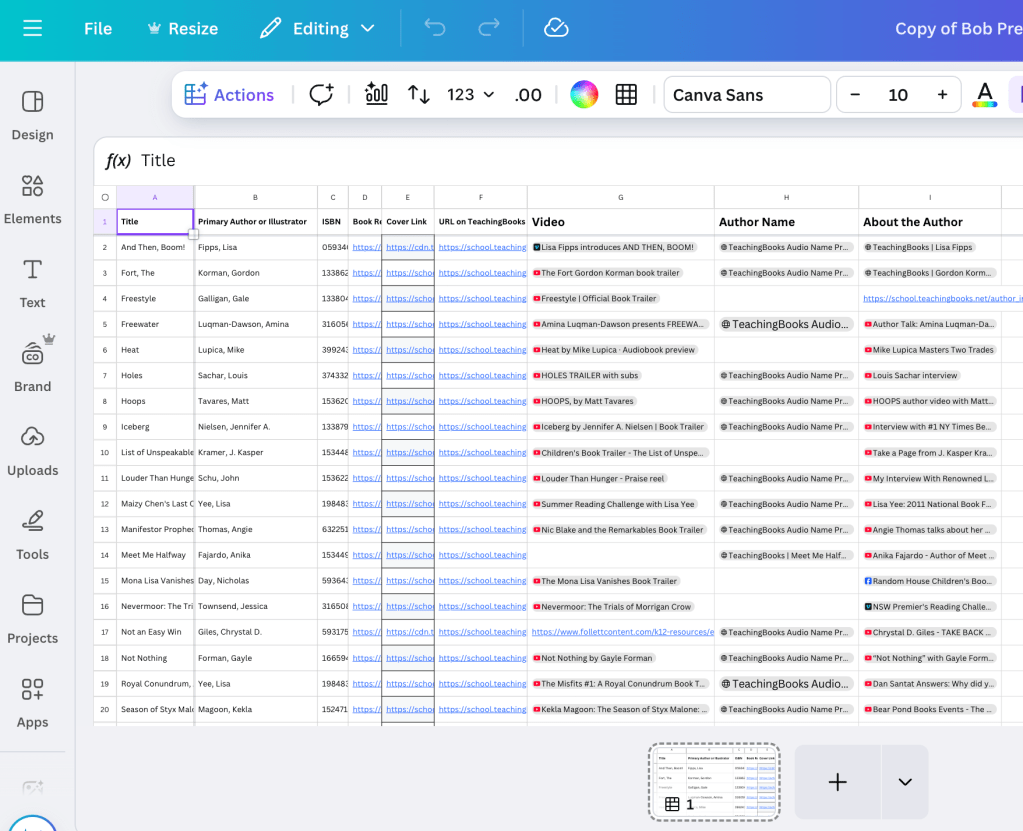Click the Resize button

182,28
